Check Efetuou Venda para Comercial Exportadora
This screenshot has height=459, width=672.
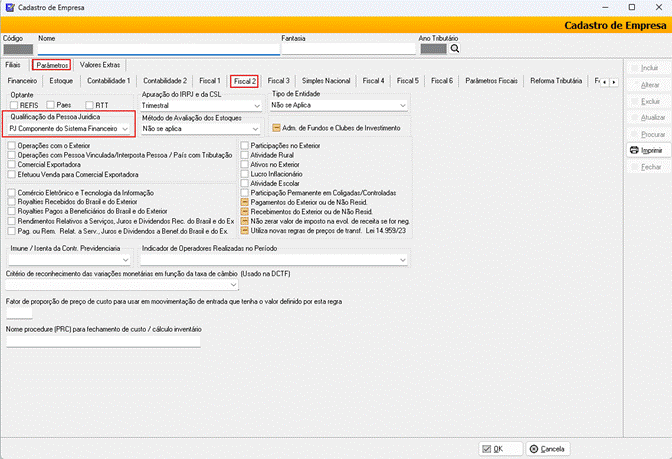pos(12,174)
